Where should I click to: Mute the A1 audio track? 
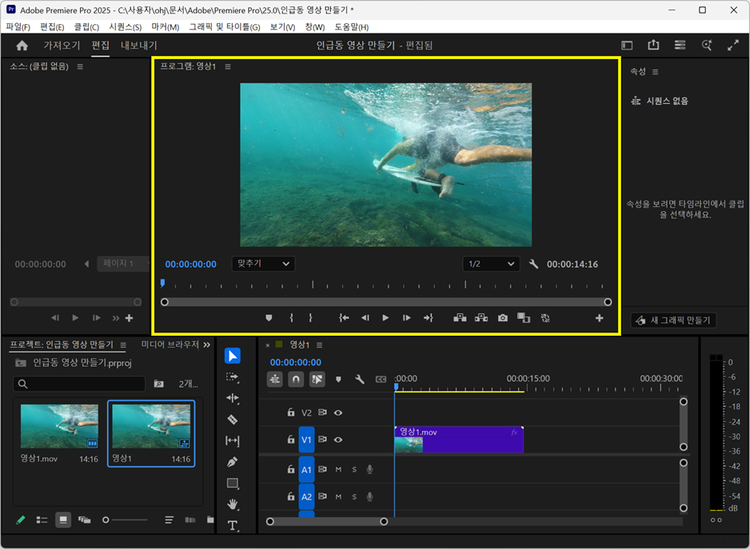[338, 469]
